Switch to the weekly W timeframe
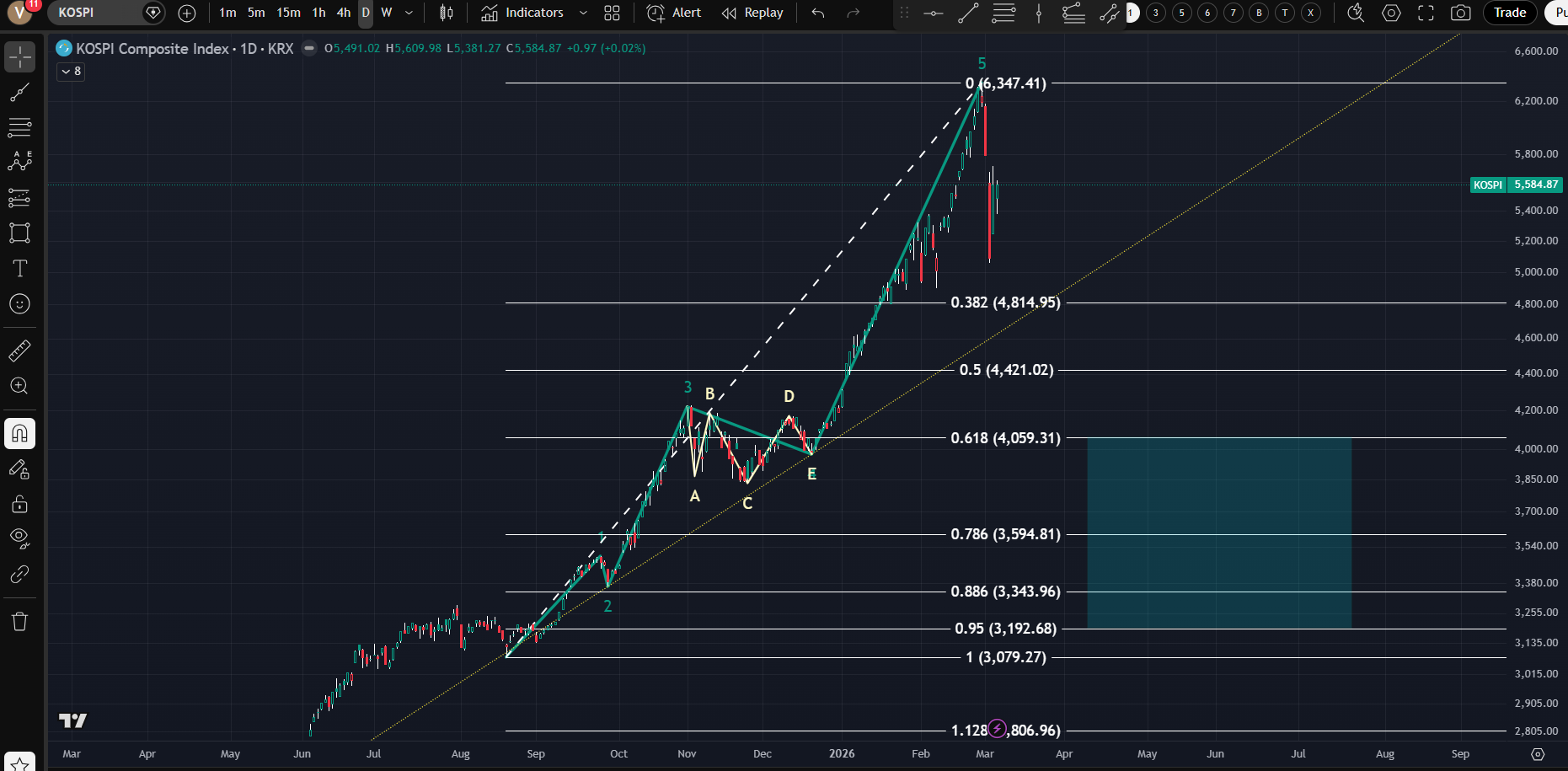1568x771 pixels. coord(387,13)
